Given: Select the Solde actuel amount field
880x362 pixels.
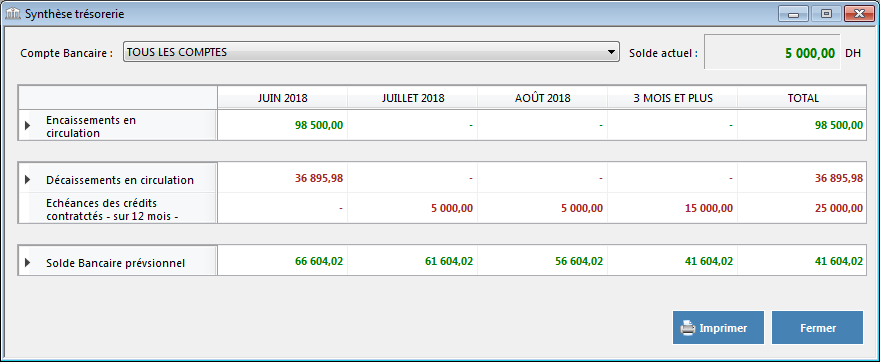Looking at the screenshot, I should pyautogui.click(x=772, y=53).
